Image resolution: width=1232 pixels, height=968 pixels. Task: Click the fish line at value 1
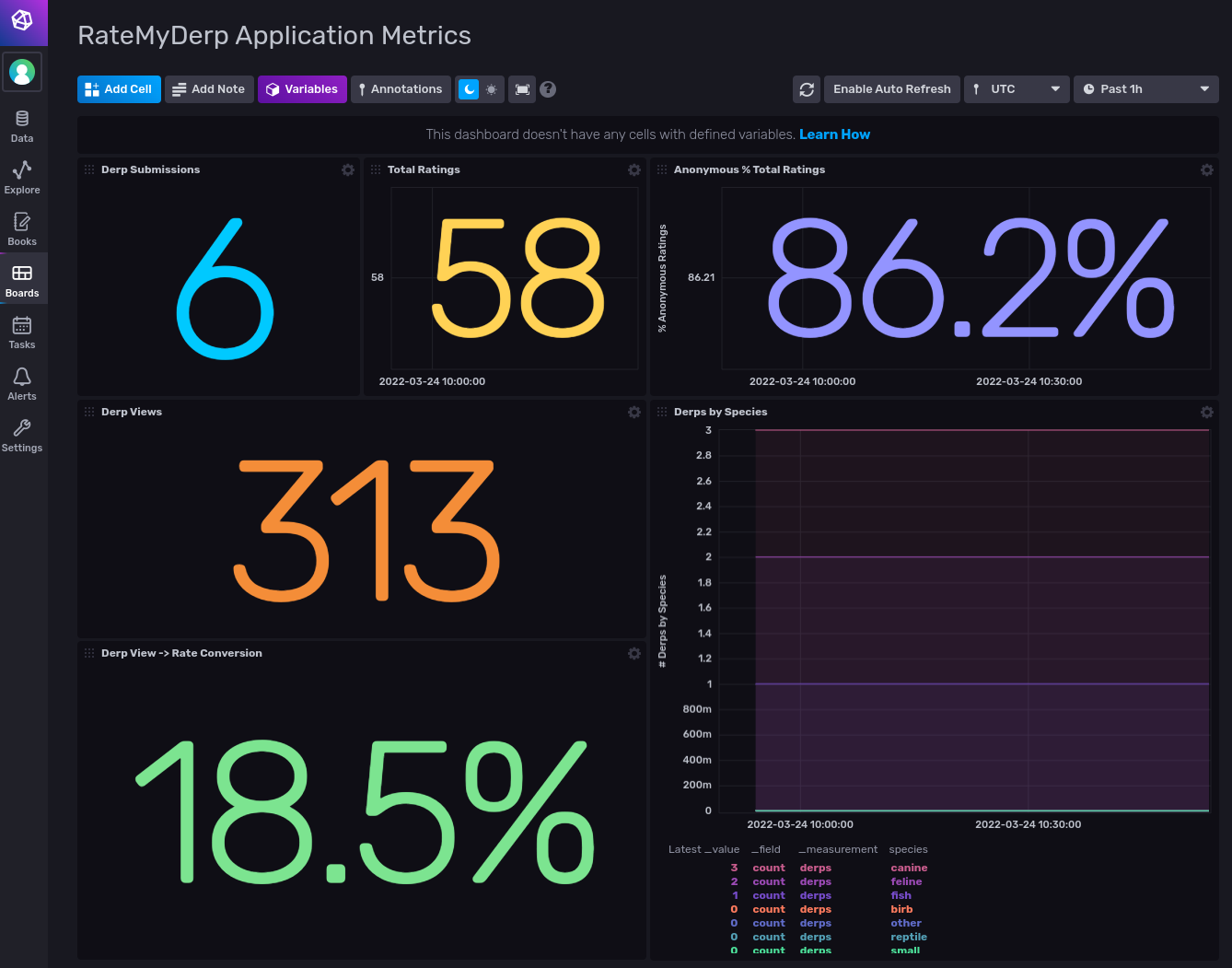(982, 683)
